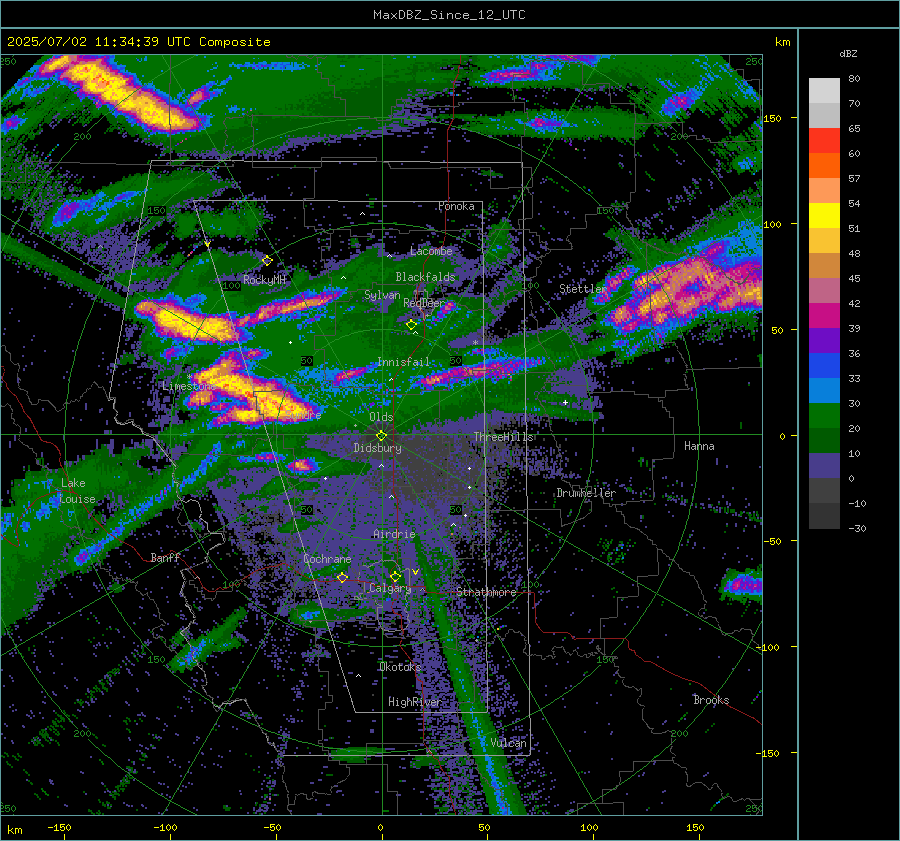Viewport: 900px width, 841px height.
Task: Click the -30 value on the dBZ scale
Action: click(857, 528)
